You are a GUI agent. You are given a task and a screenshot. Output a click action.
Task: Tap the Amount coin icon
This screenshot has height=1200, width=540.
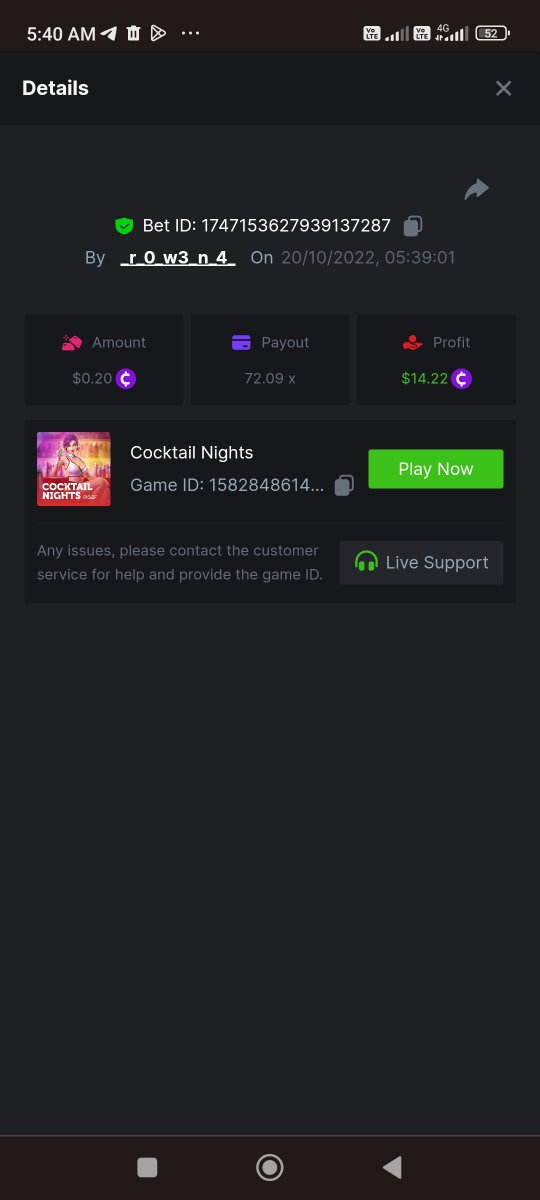coord(126,379)
